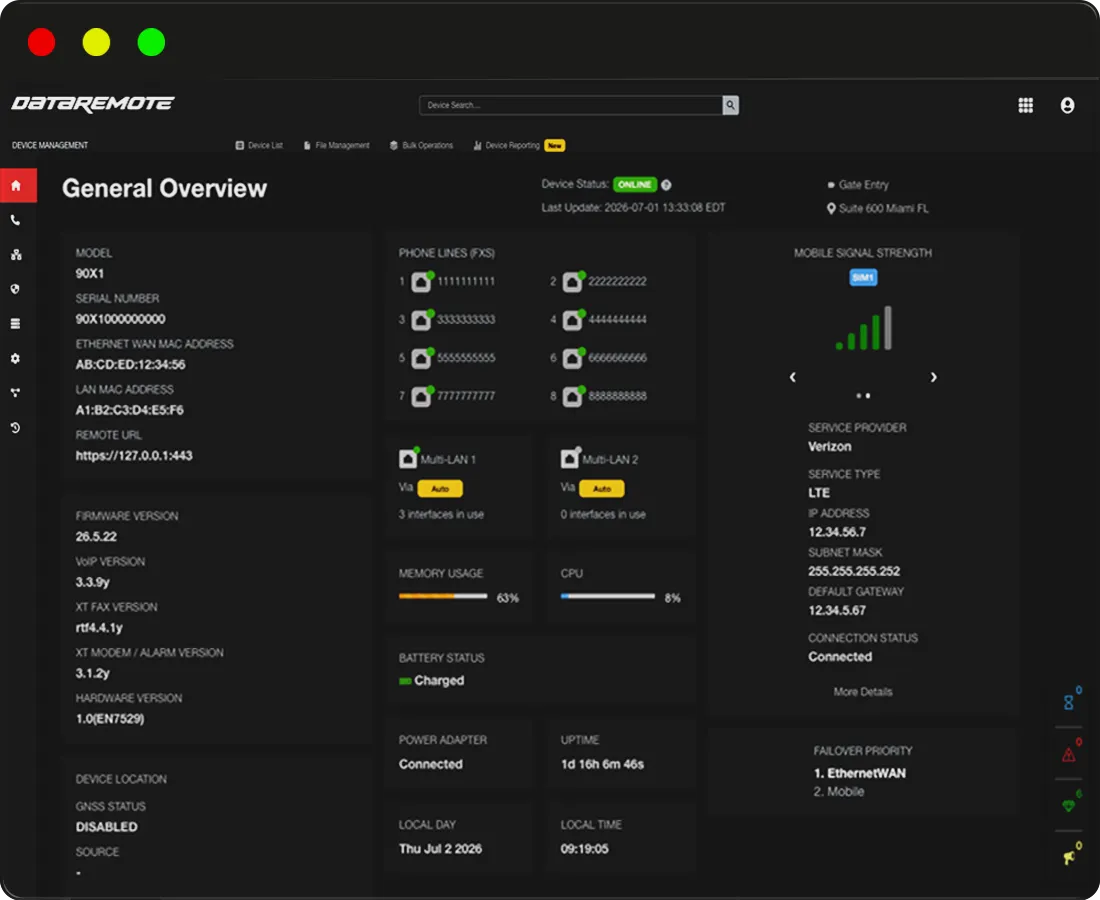Click the Suite 600 Miami FL location pin

coord(831,209)
